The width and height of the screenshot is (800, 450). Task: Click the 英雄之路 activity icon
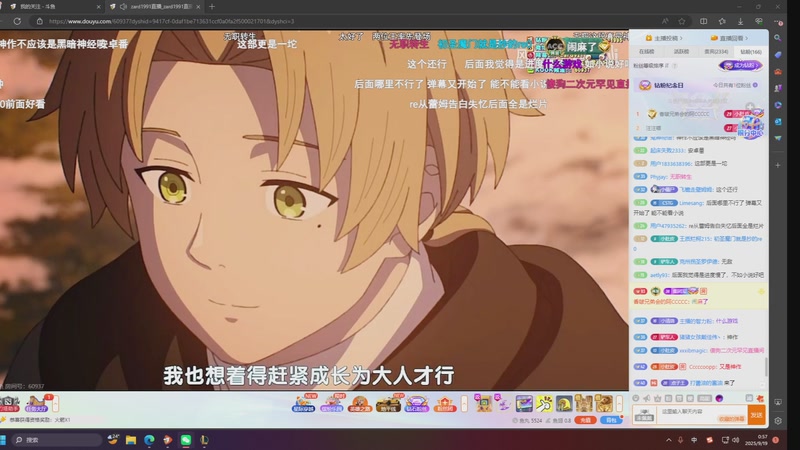pyautogui.click(x=360, y=404)
